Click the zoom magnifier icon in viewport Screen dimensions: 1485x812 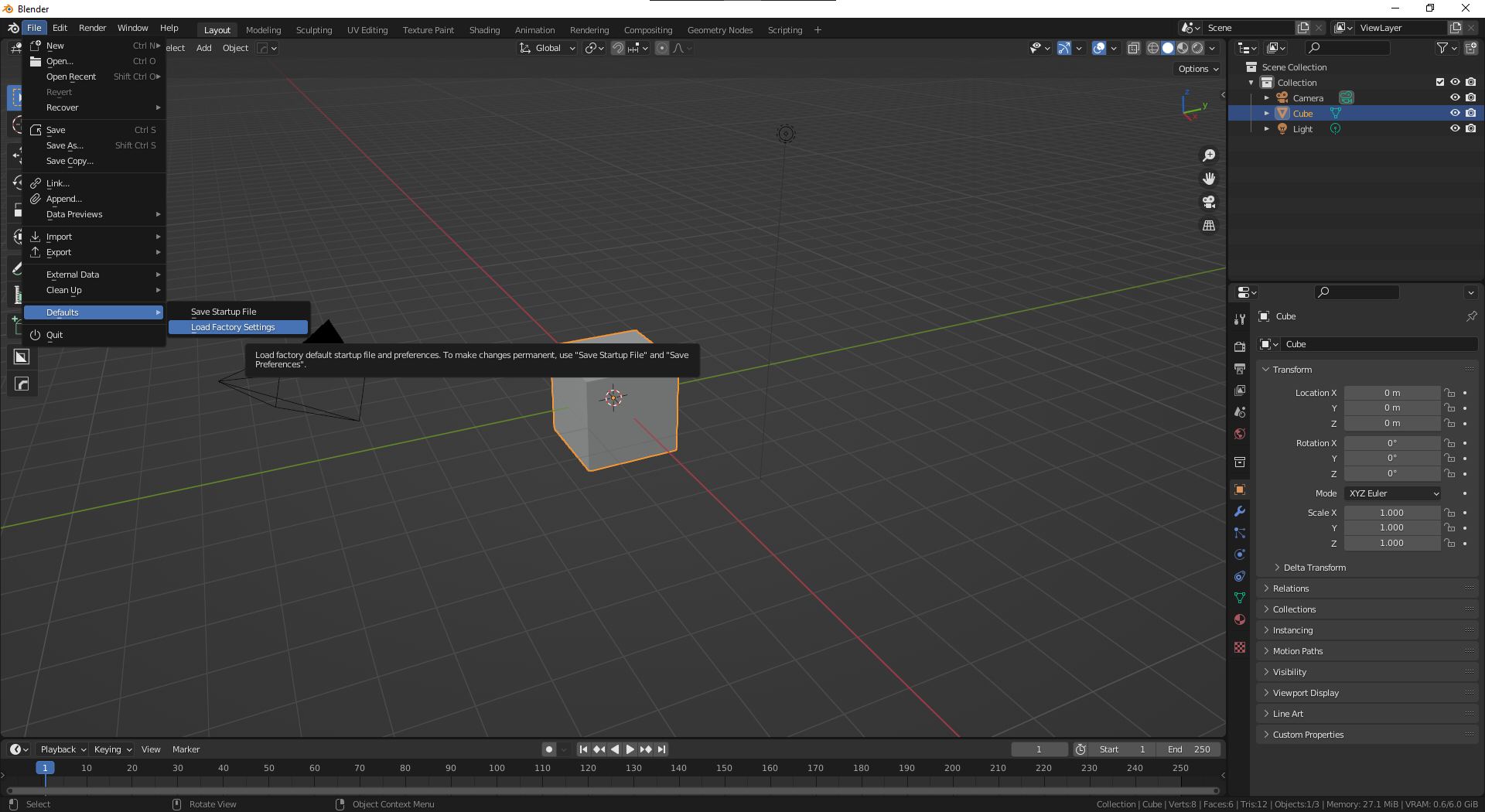pos(1209,155)
